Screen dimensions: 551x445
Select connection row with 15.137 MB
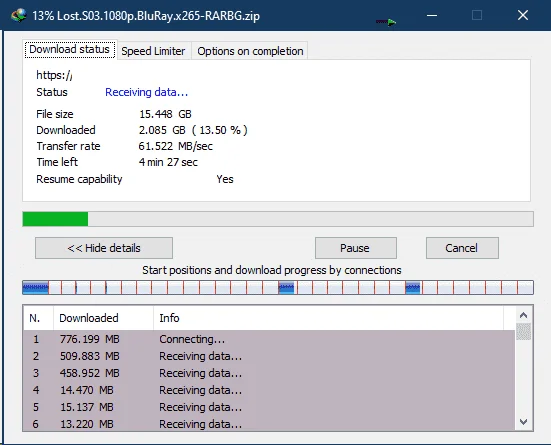pyautogui.click(x=269, y=407)
